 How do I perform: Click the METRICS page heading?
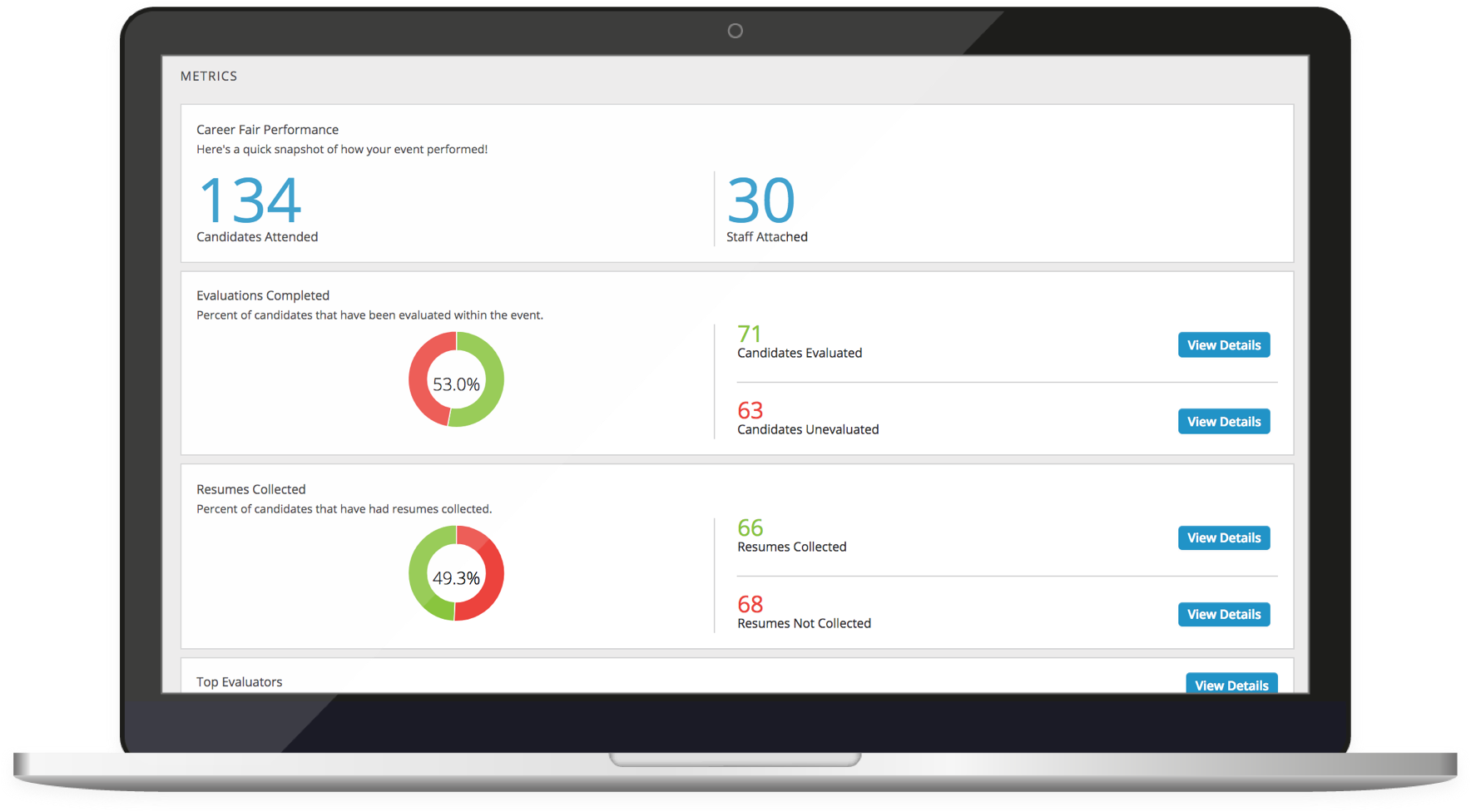(209, 77)
